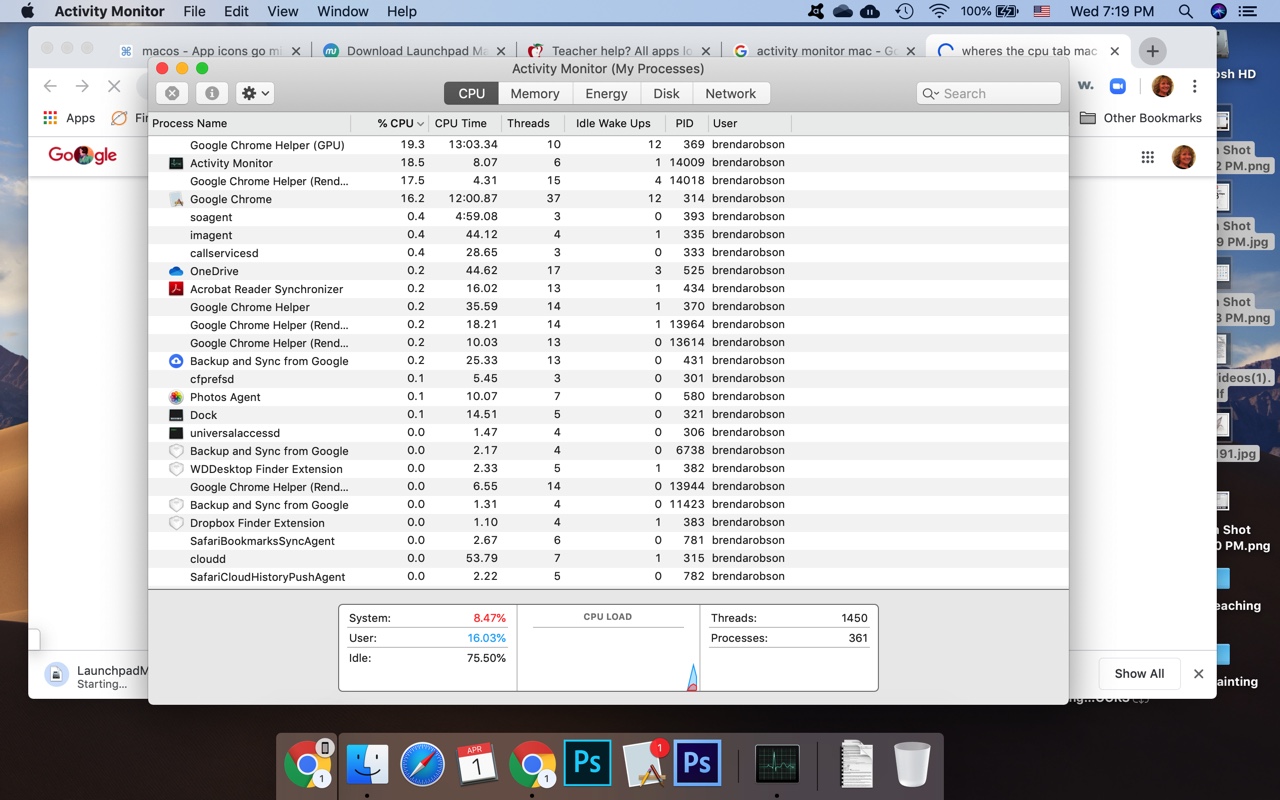Open Finder from the Dock

pos(367,765)
